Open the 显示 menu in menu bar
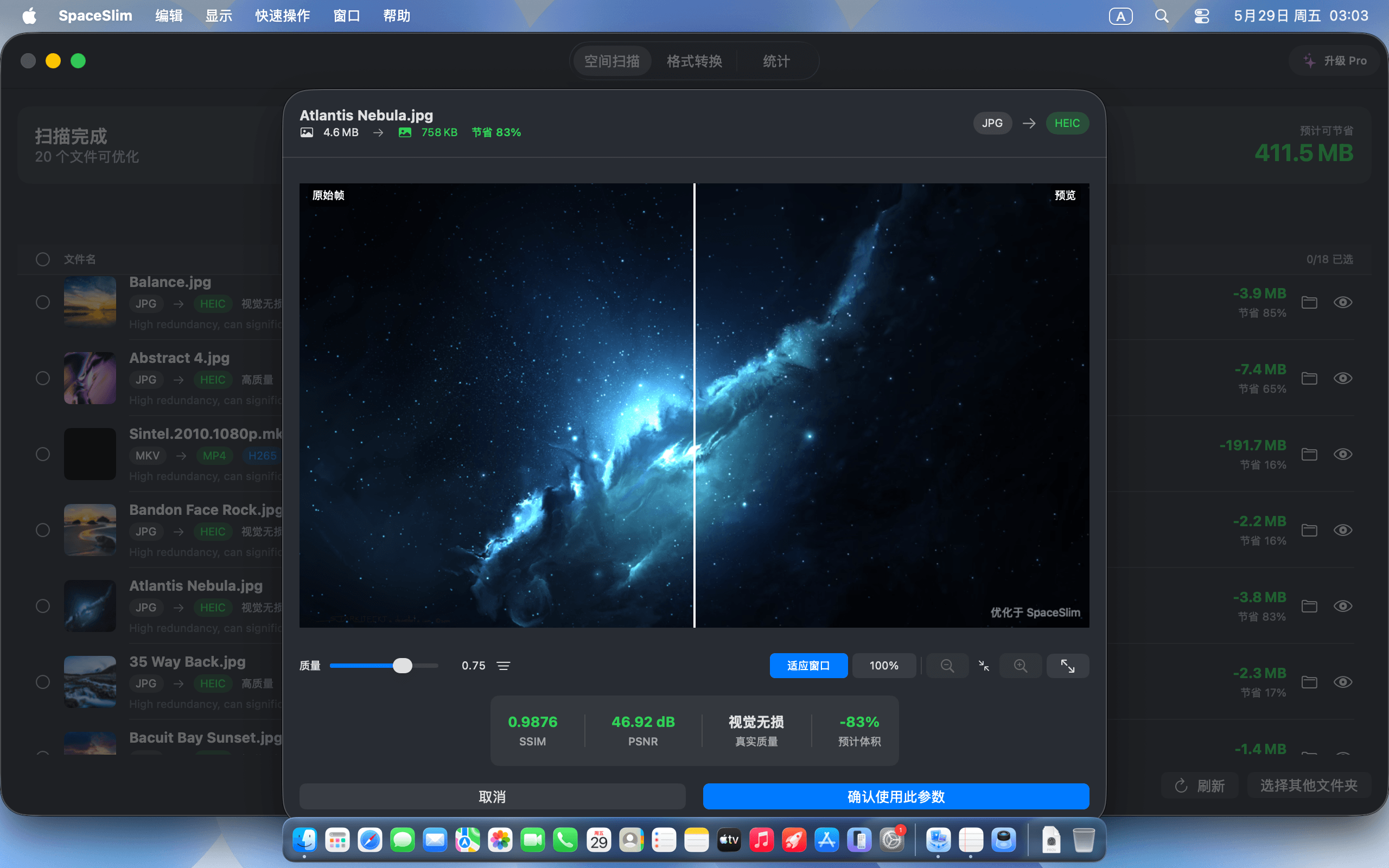 pyautogui.click(x=219, y=16)
